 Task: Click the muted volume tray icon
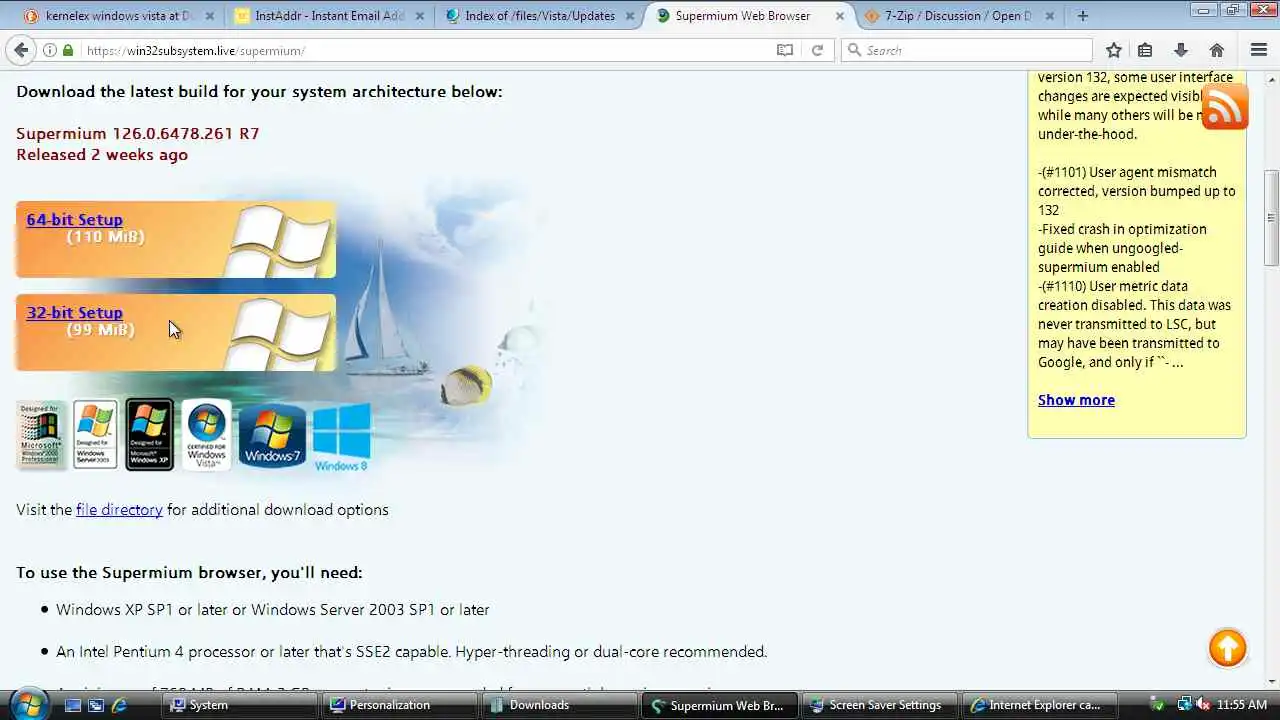point(1203,705)
